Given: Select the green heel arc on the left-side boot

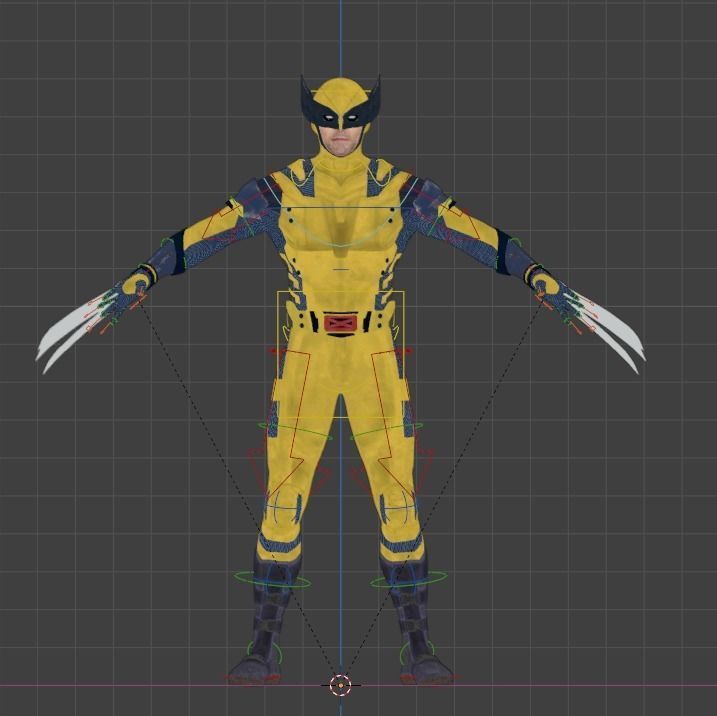Looking at the screenshot, I should point(264,654).
